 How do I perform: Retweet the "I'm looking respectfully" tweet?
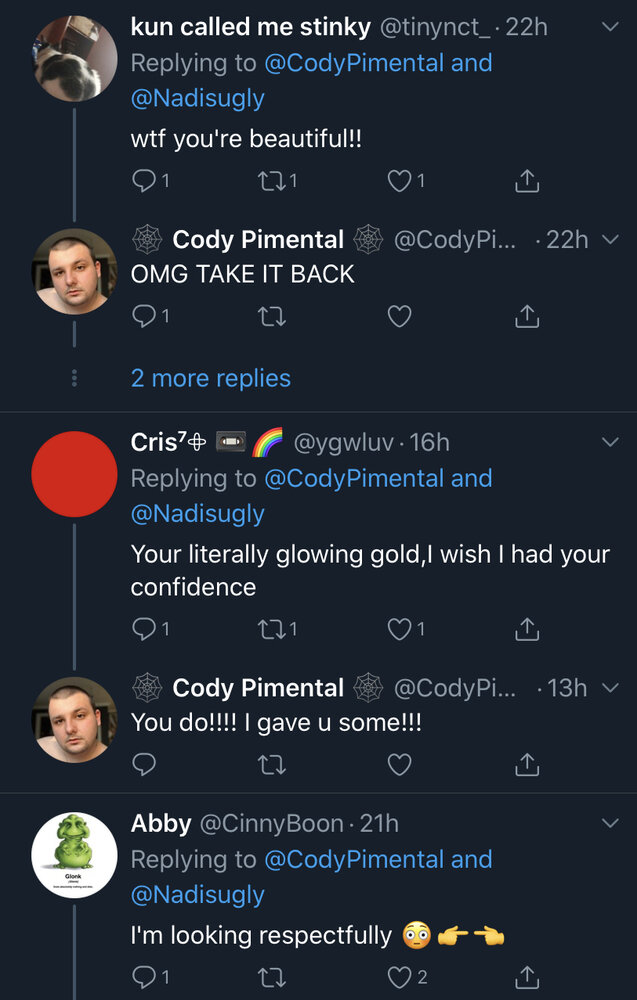click(x=272, y=976)
